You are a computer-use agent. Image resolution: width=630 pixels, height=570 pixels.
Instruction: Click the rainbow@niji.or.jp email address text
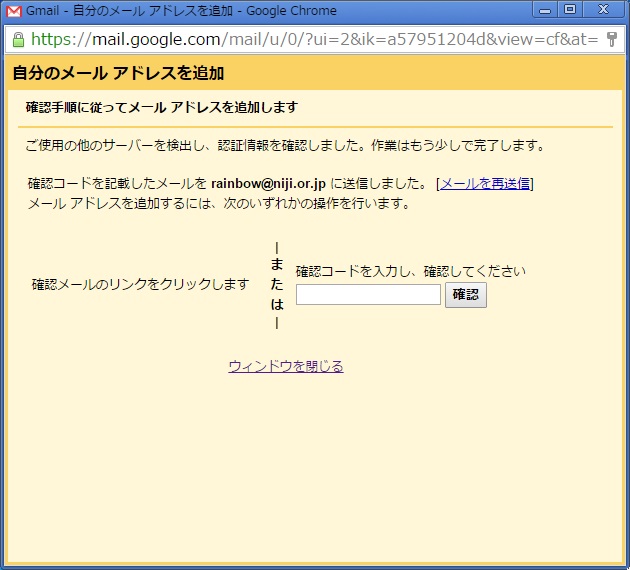click(x=268, y=184)
